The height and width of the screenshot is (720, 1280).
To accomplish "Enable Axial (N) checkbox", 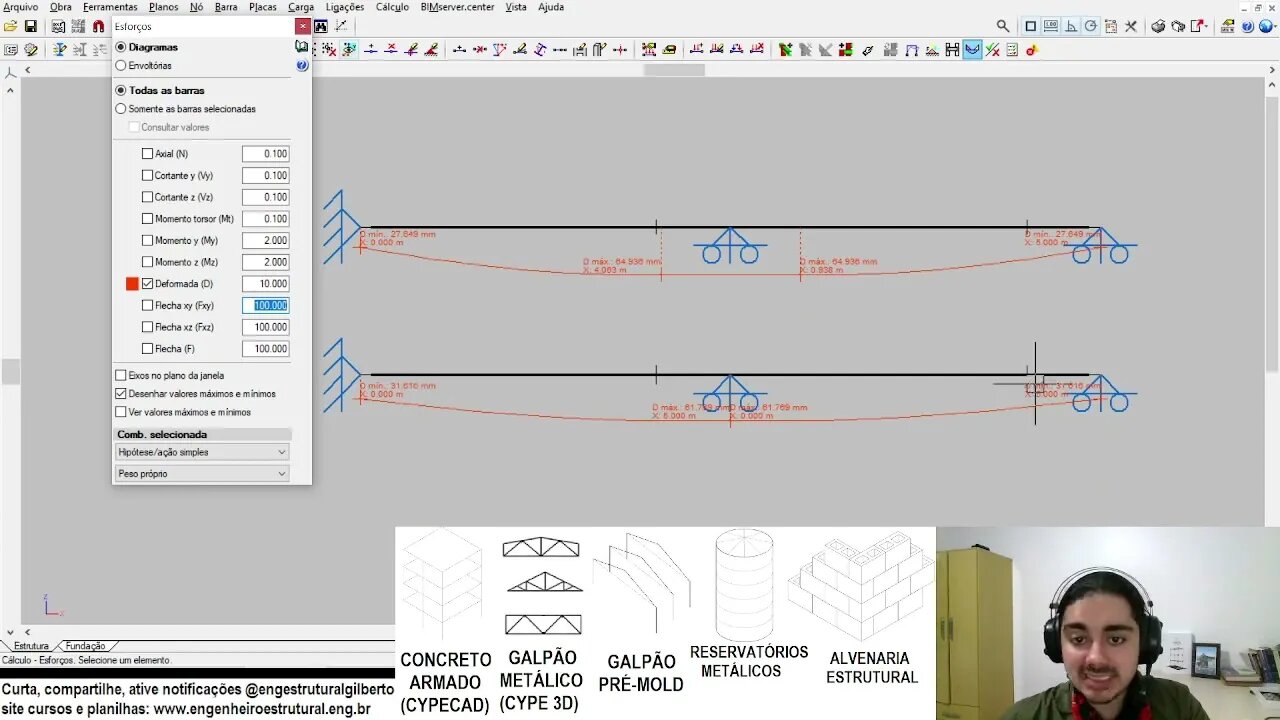I will (147, 154).
